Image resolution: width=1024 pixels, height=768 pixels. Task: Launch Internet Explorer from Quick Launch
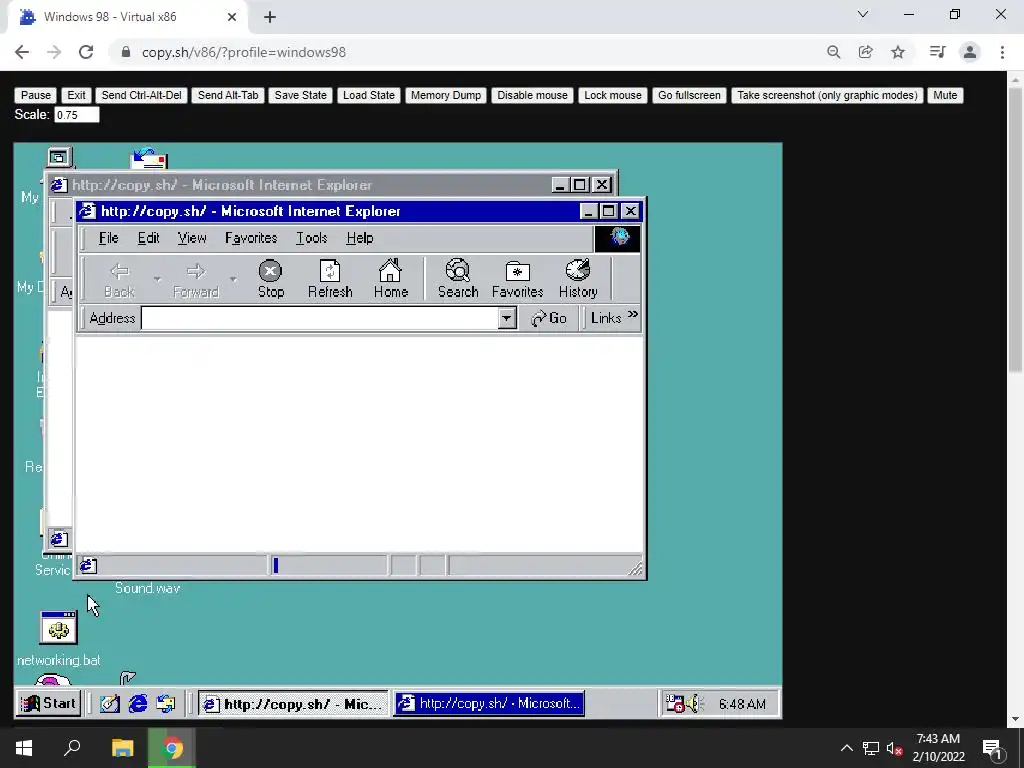click(138, 703)
